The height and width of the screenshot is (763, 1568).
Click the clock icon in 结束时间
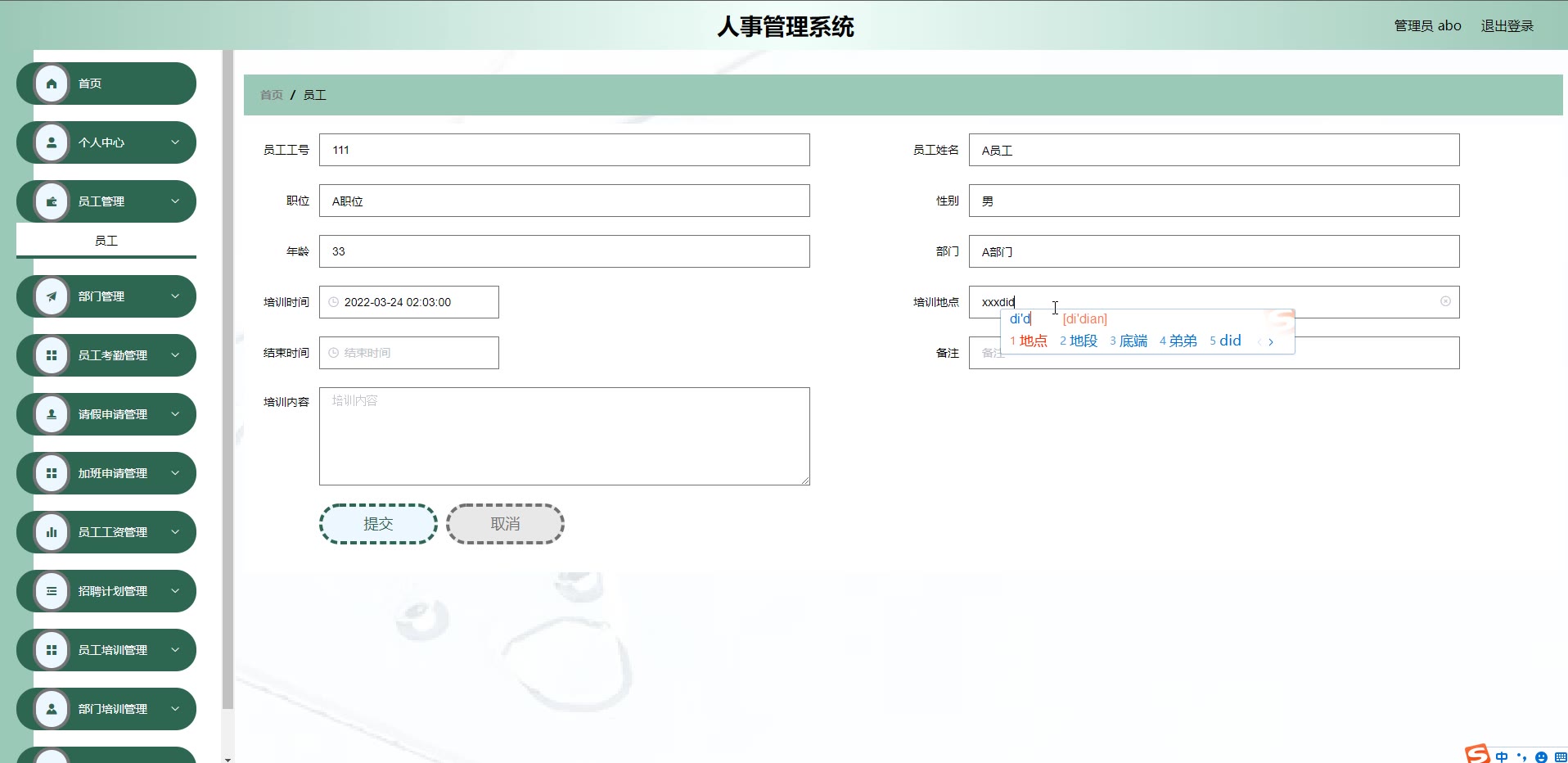[333, 353]
